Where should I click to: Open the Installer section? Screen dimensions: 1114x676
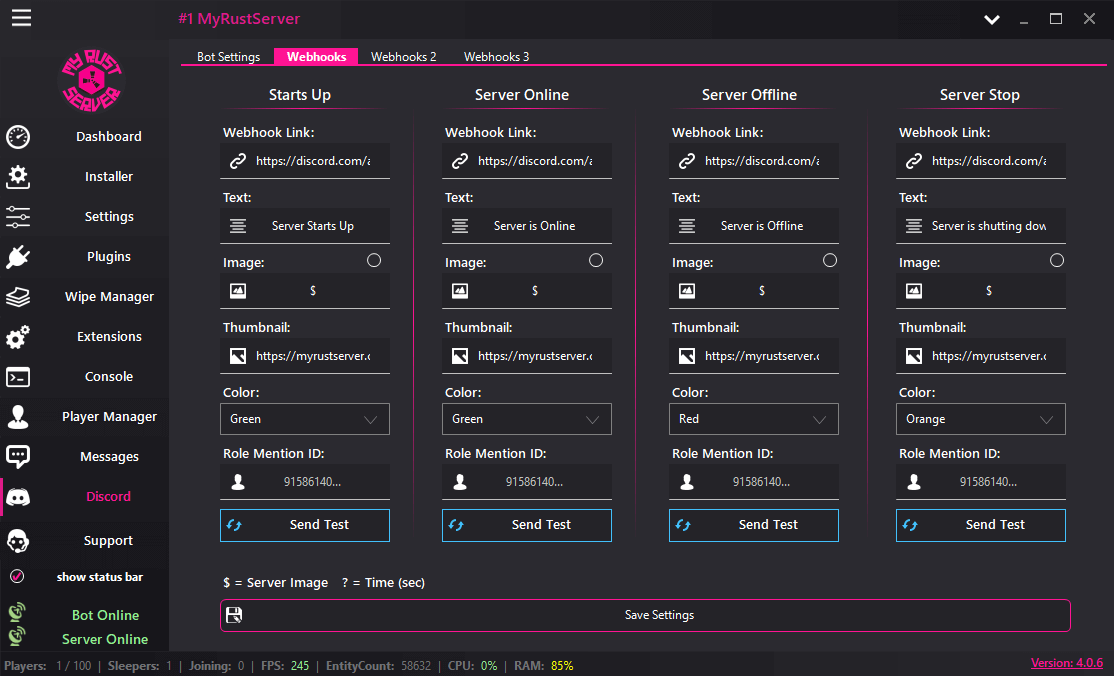click(108, 176)
